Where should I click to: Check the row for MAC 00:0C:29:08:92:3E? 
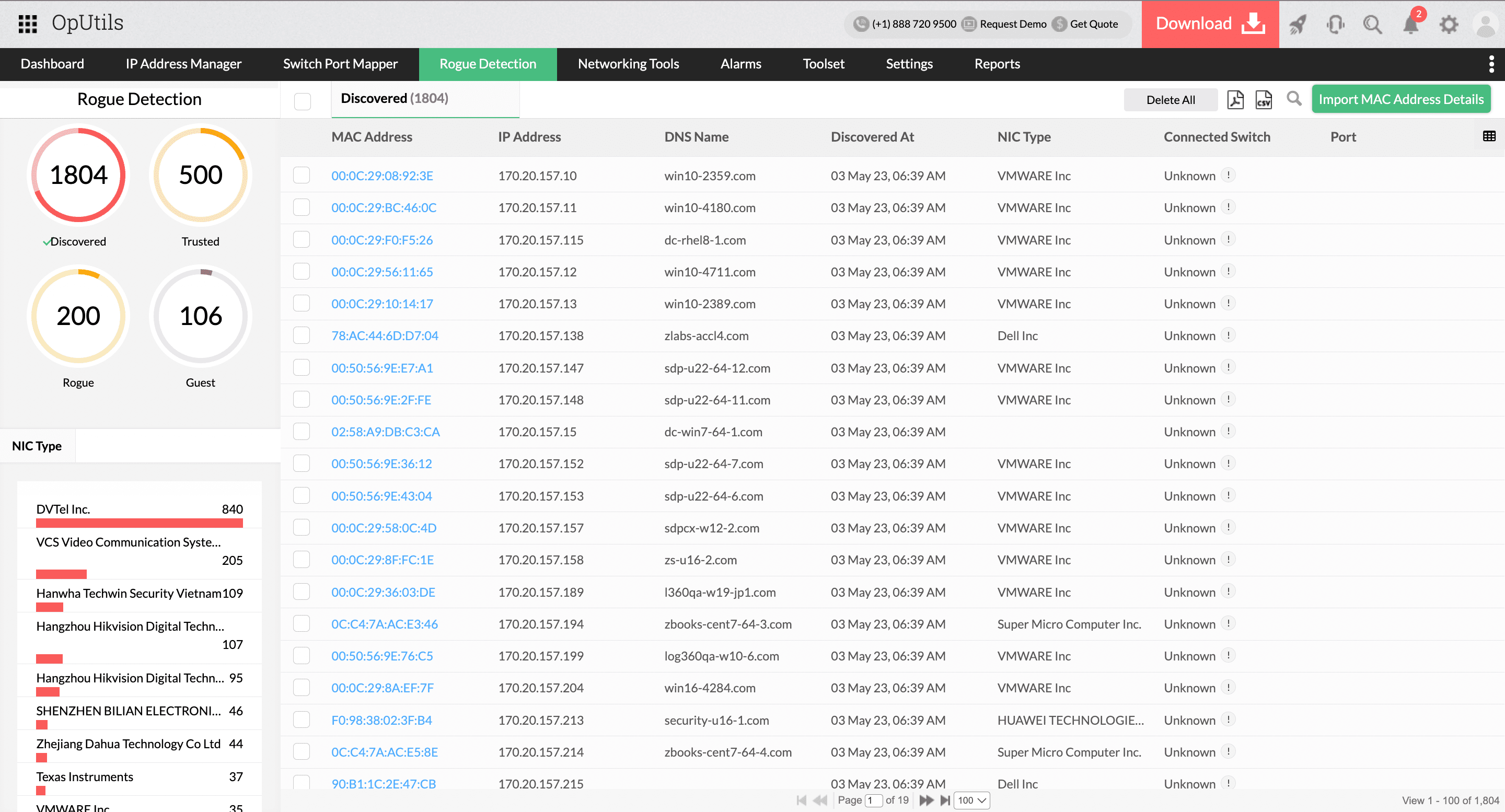coord(302,174)
